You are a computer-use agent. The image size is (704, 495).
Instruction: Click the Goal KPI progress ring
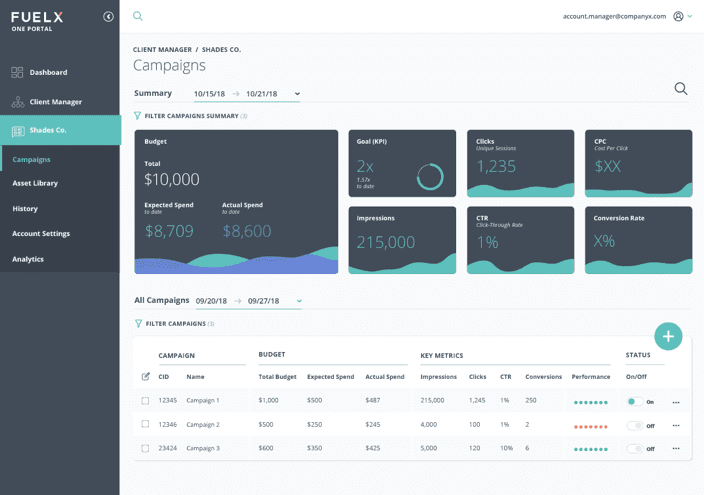430,177
